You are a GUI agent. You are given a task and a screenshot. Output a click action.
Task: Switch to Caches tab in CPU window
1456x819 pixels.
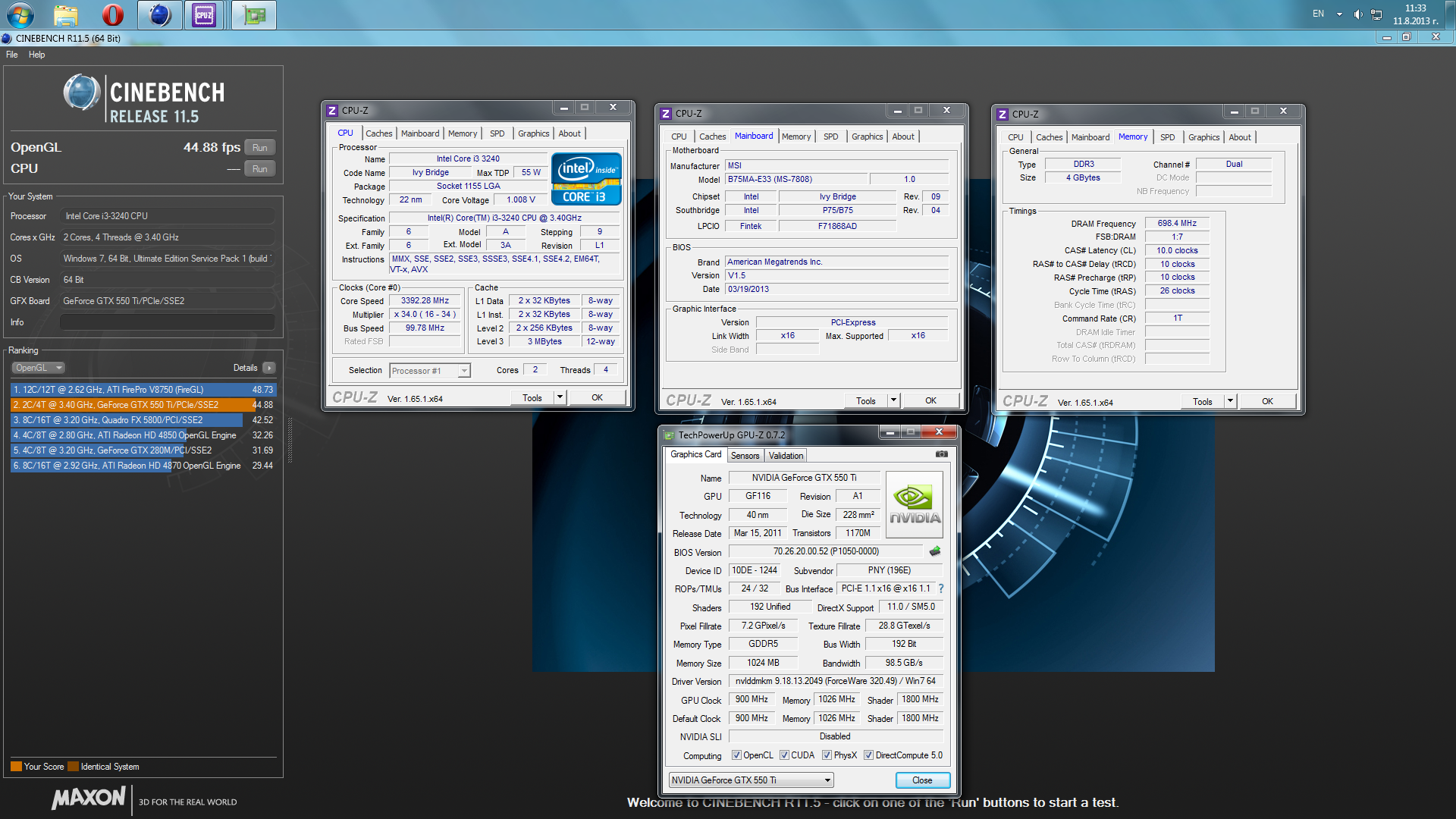pos(378,133)
